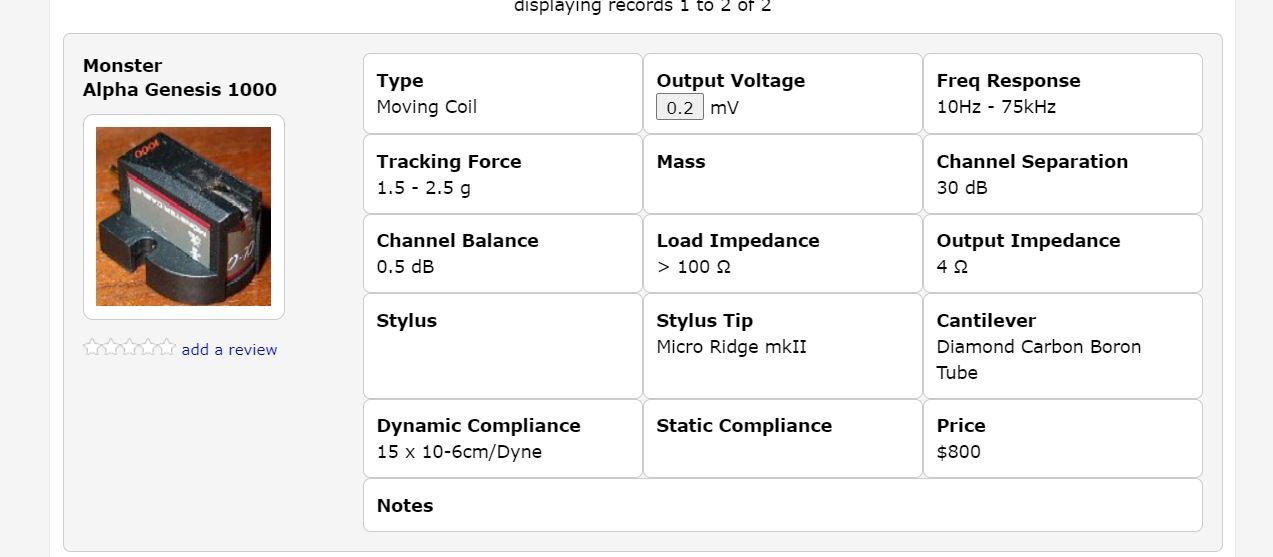1273x557 pixels.
Task: Select the Load Impedance cell
Action: coord(783,253)
